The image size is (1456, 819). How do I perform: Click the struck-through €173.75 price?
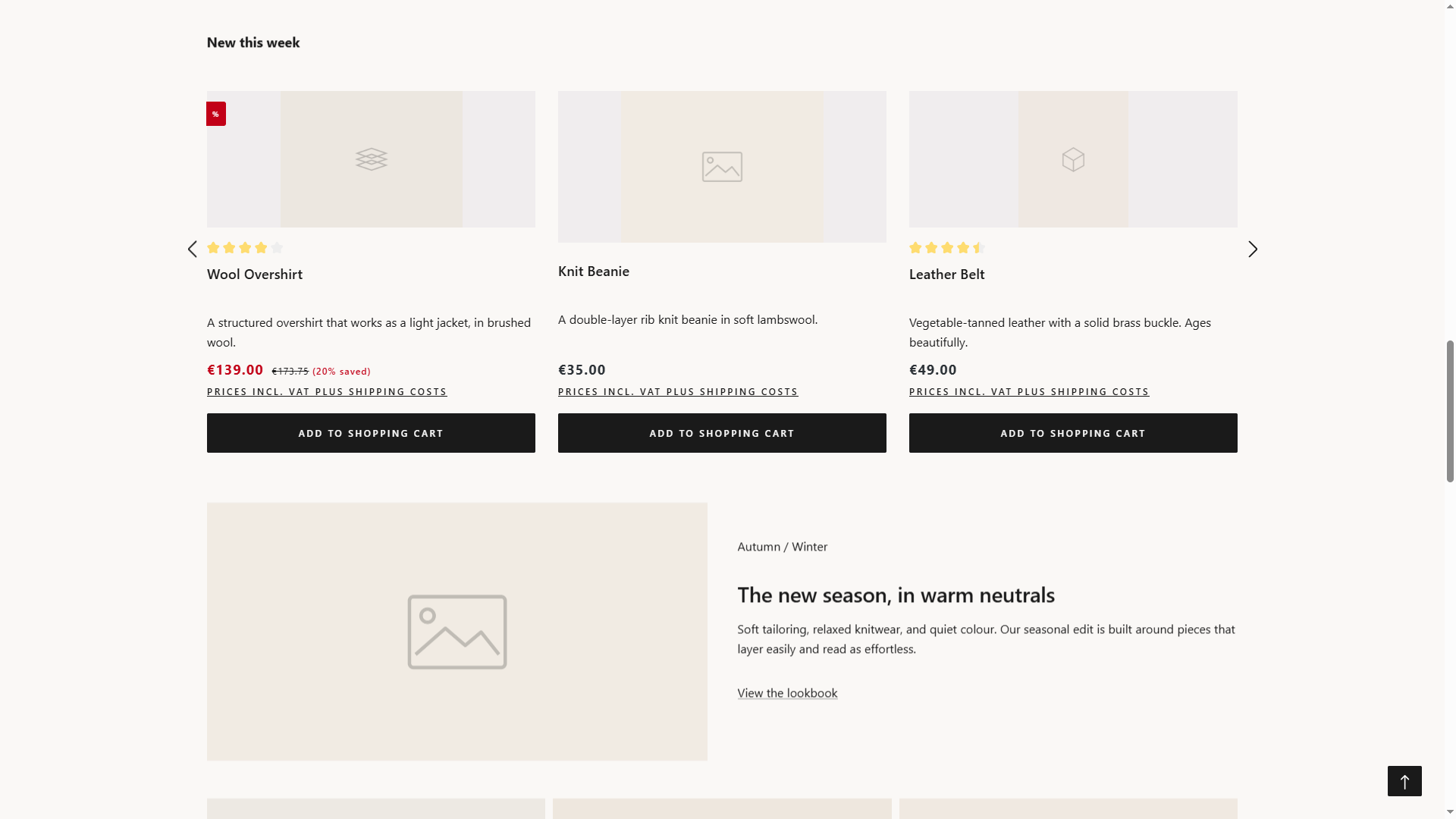[290, 372]
